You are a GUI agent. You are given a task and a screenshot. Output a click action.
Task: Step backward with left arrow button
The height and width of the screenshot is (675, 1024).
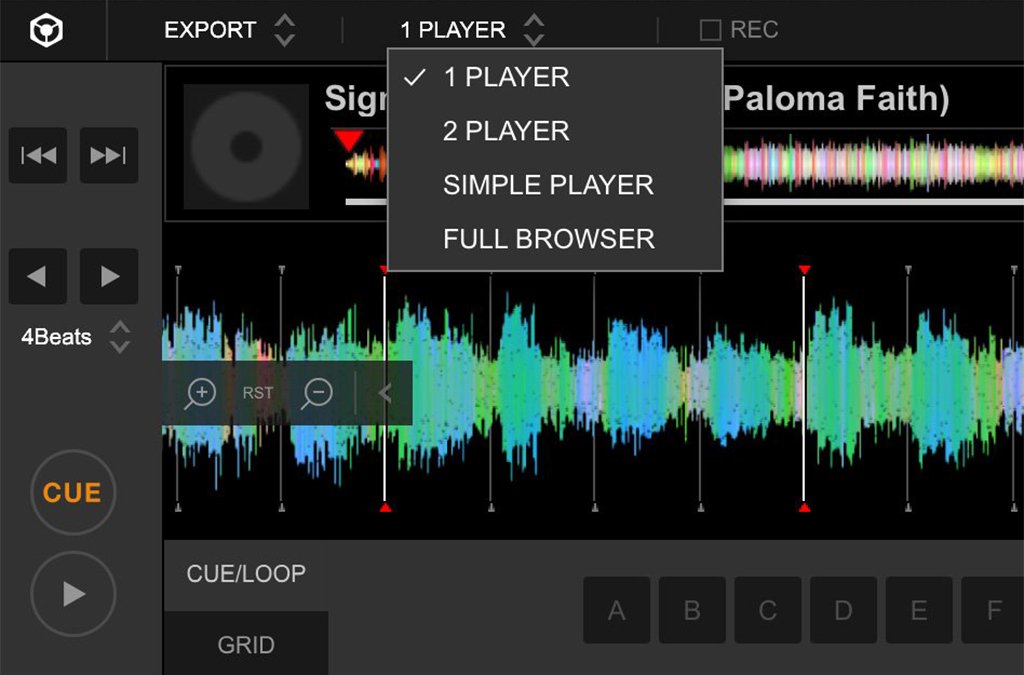pos(38,276)
